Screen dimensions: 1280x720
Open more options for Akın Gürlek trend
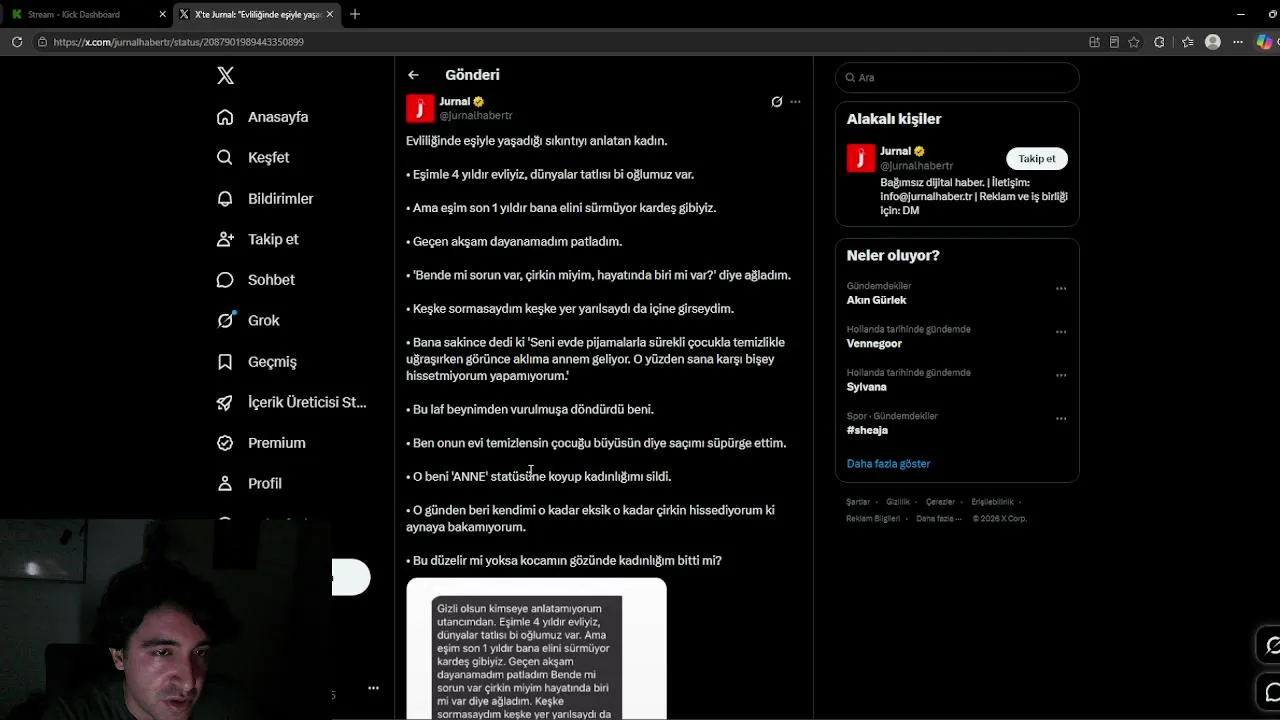1061,289
